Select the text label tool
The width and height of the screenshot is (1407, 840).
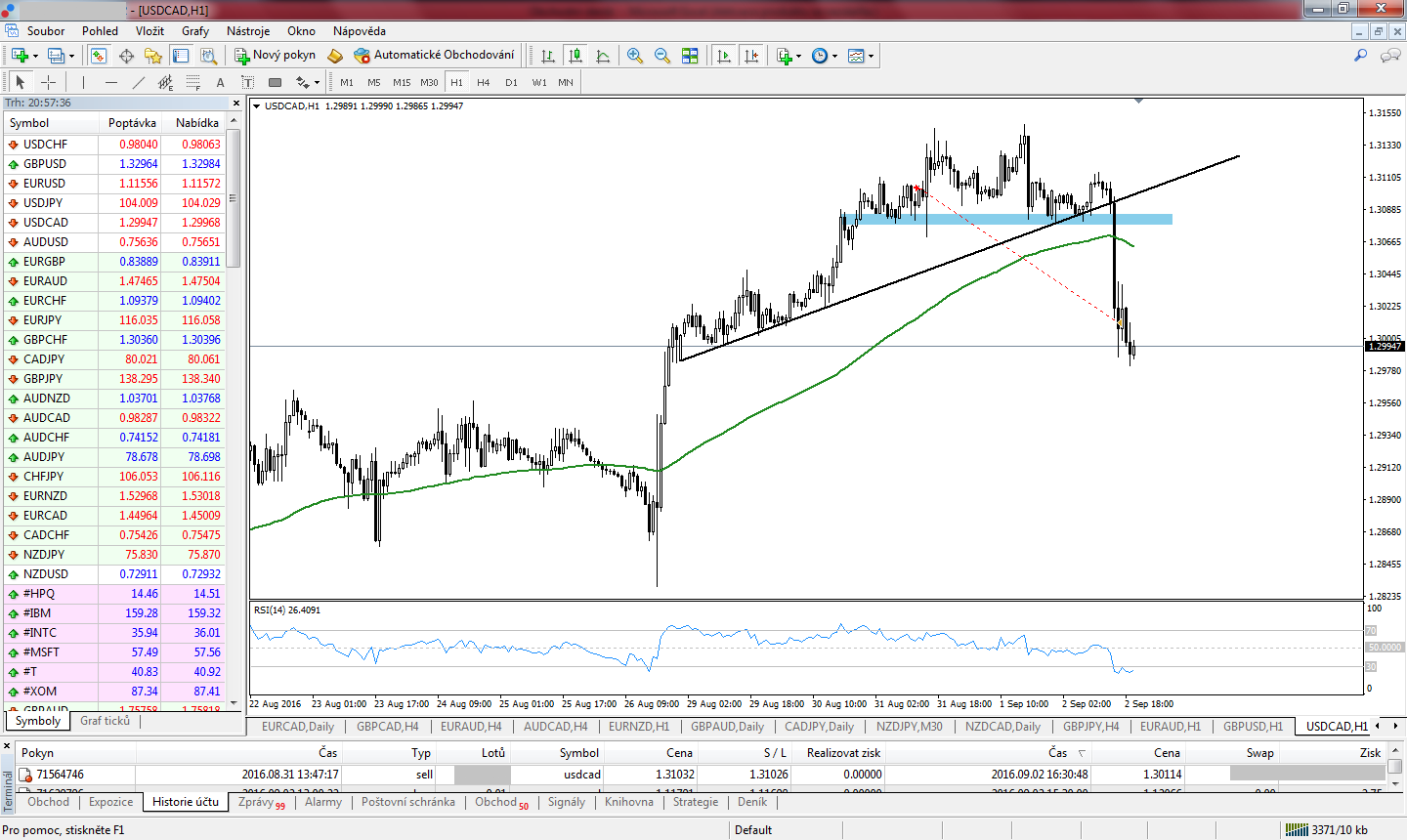coord(248,82)
